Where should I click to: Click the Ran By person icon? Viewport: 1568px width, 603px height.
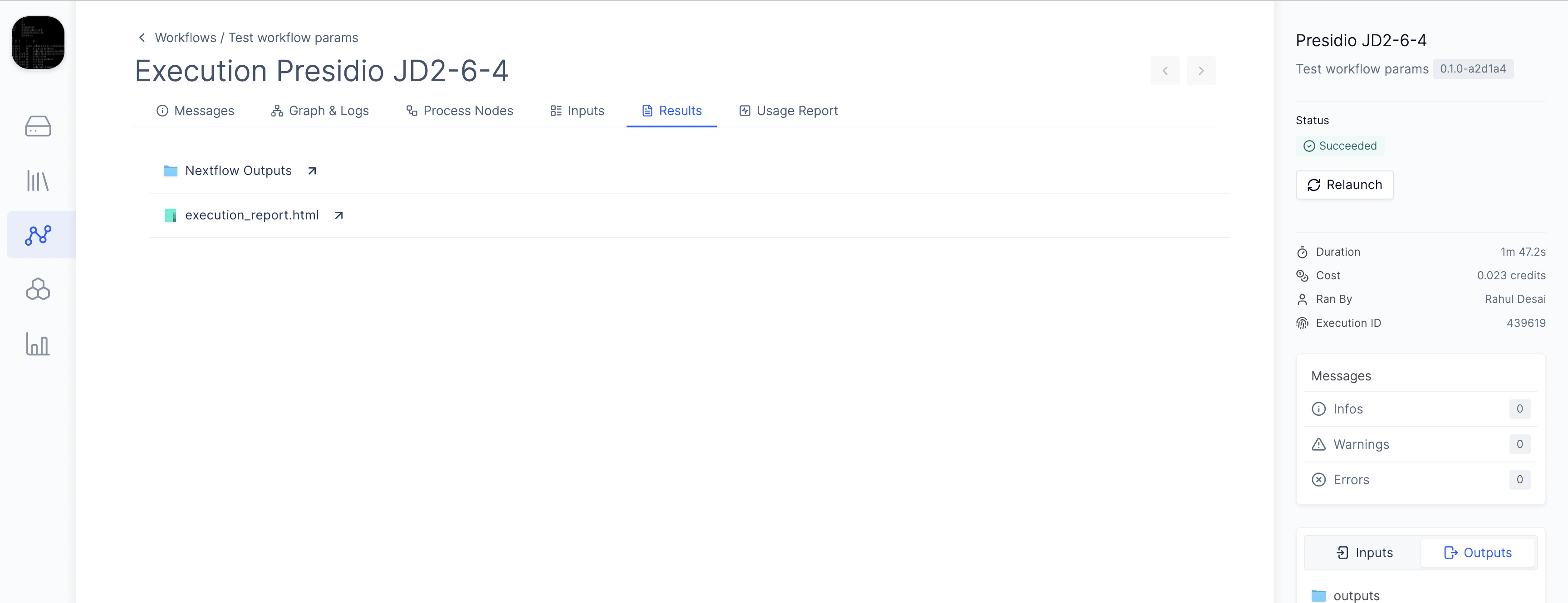pos(1302,299)
